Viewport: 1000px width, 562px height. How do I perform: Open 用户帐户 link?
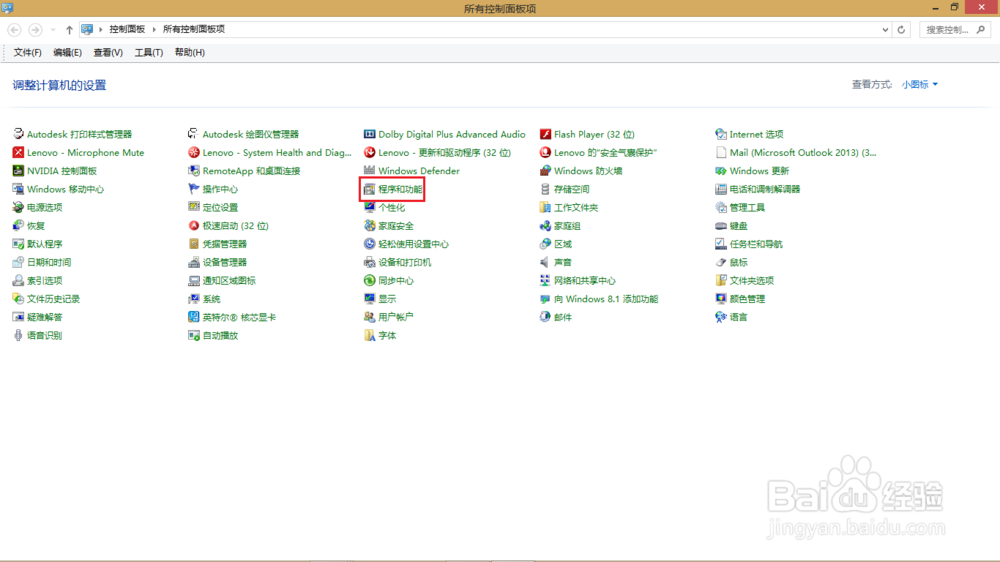(396, 317)
